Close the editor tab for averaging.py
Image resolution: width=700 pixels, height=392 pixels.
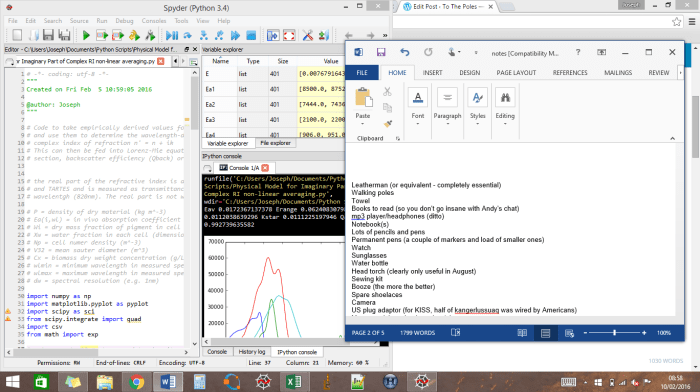(x=161, y=61)
